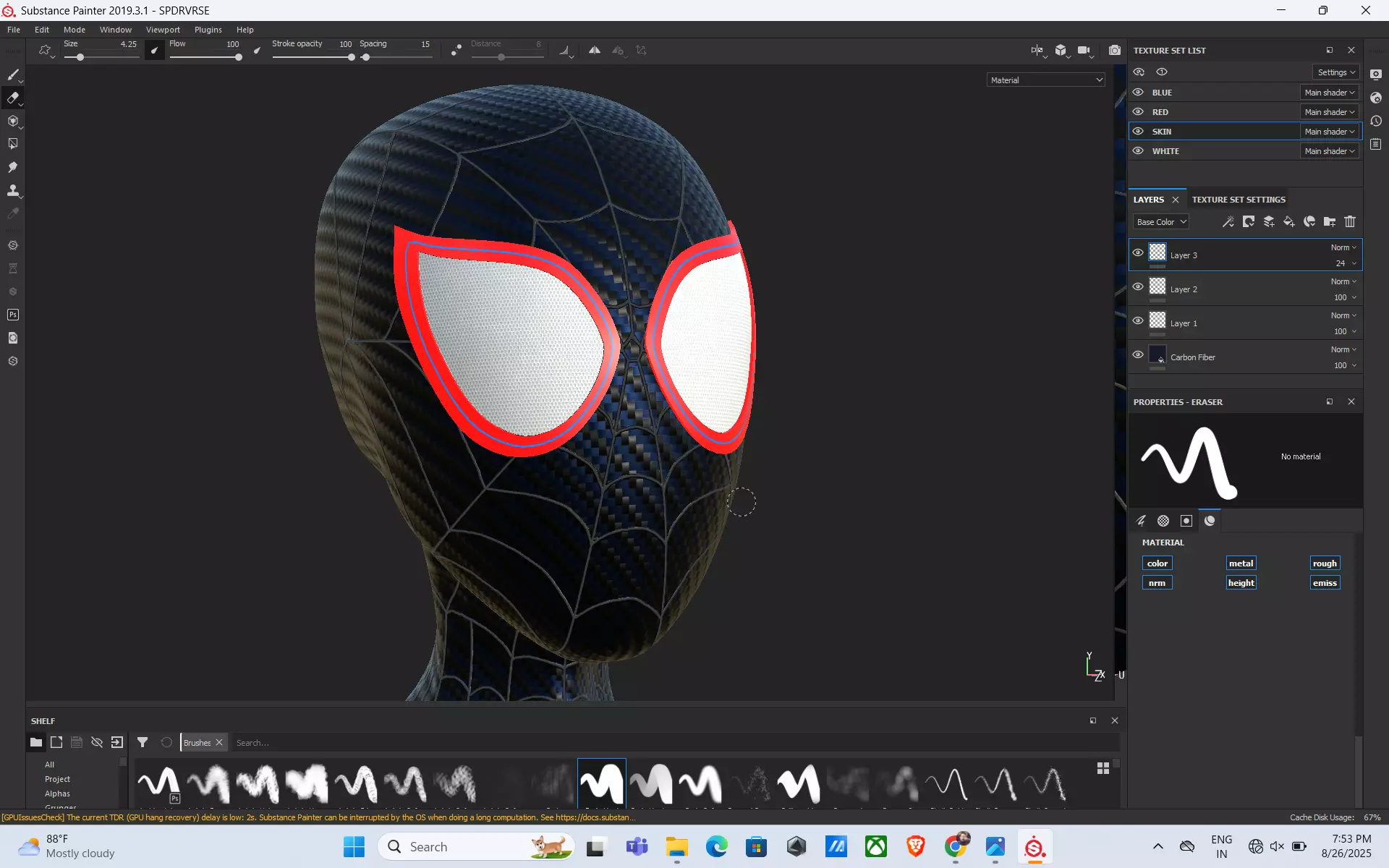Toggle the shelf hidden-eye icon
The image size is (1389, 868).
97,742
